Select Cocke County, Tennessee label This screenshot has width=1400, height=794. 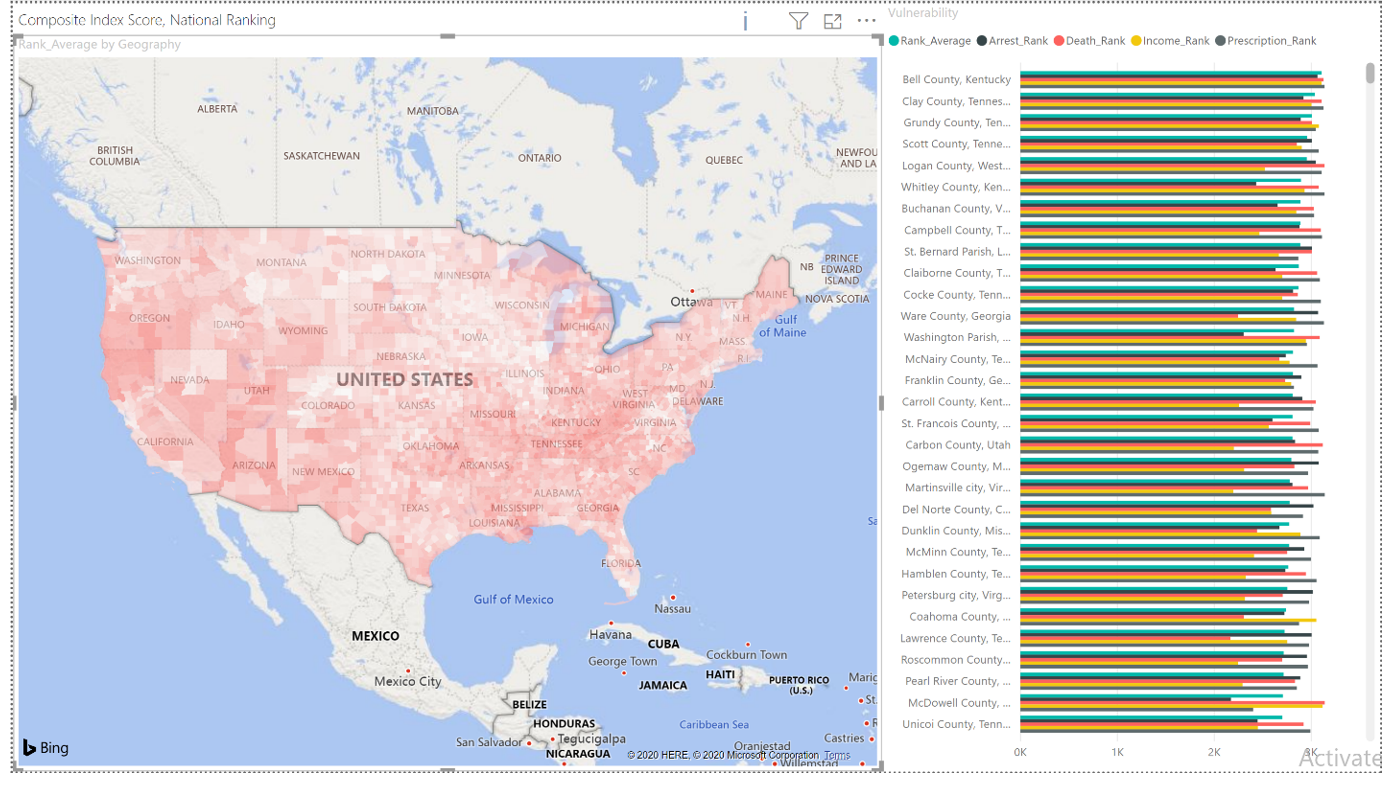957,295
